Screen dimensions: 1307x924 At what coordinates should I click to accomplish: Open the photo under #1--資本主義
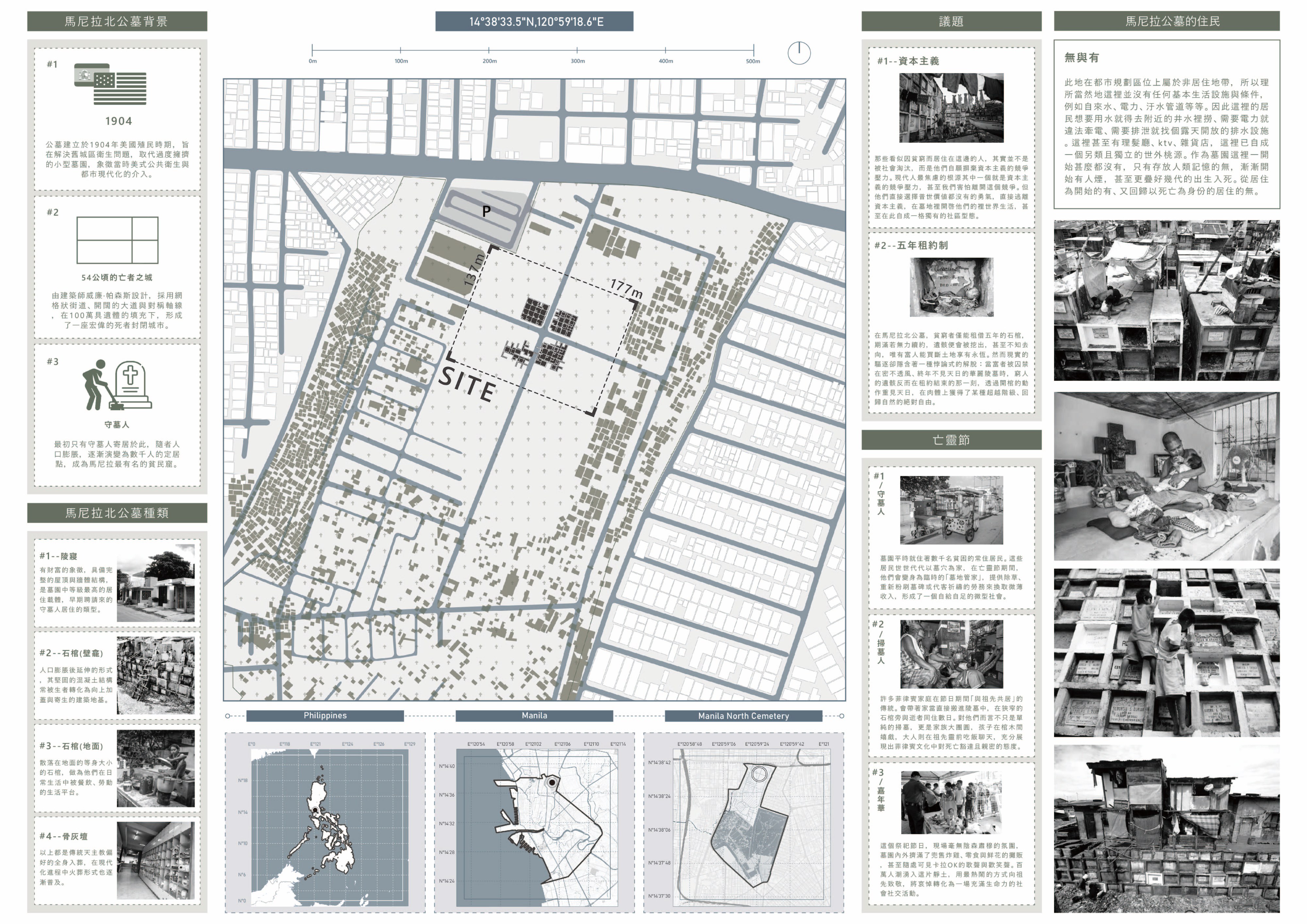coord(951,108)
